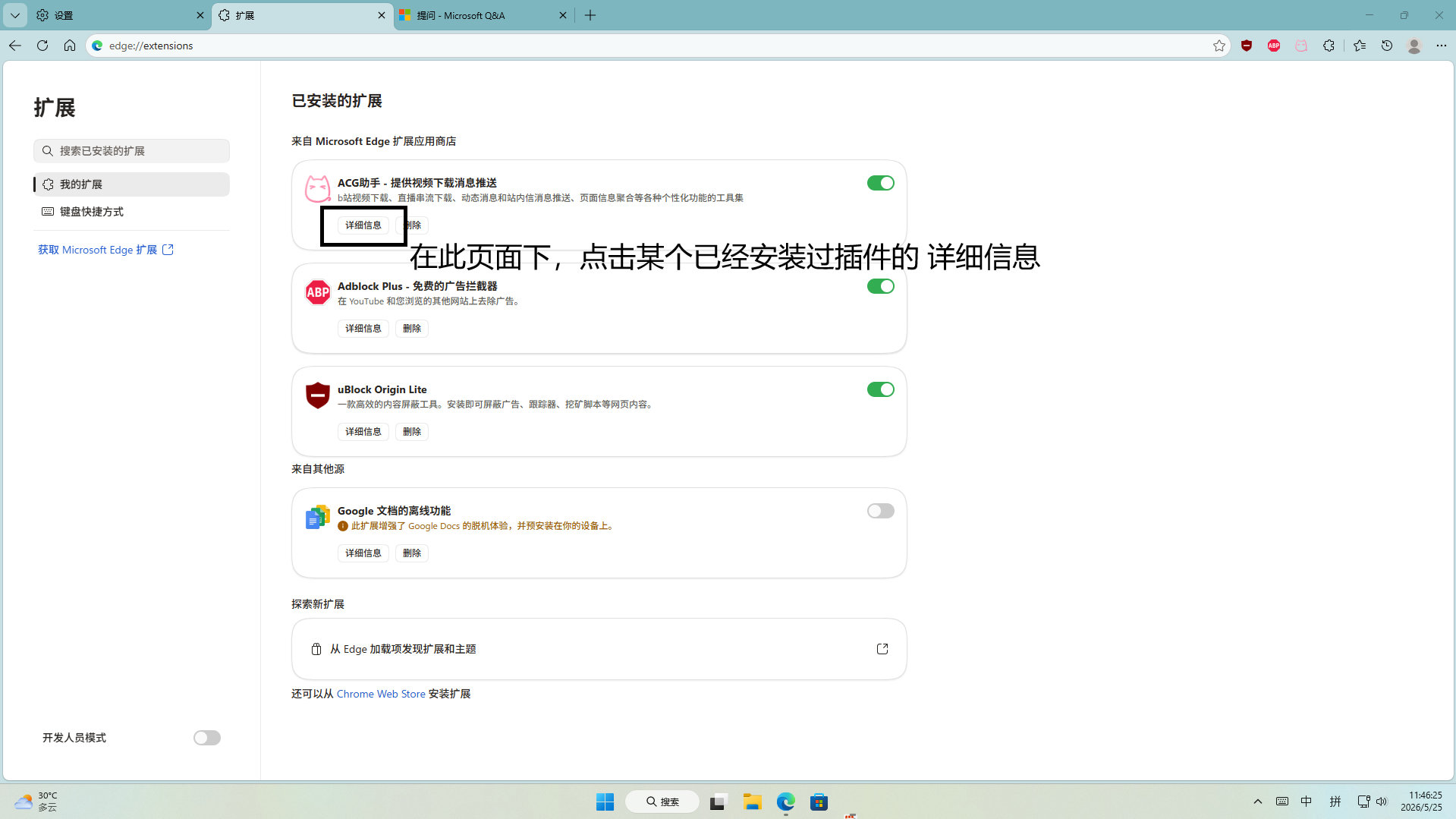Open the browser home page
Screen dimensions: 1456x819
70,46
